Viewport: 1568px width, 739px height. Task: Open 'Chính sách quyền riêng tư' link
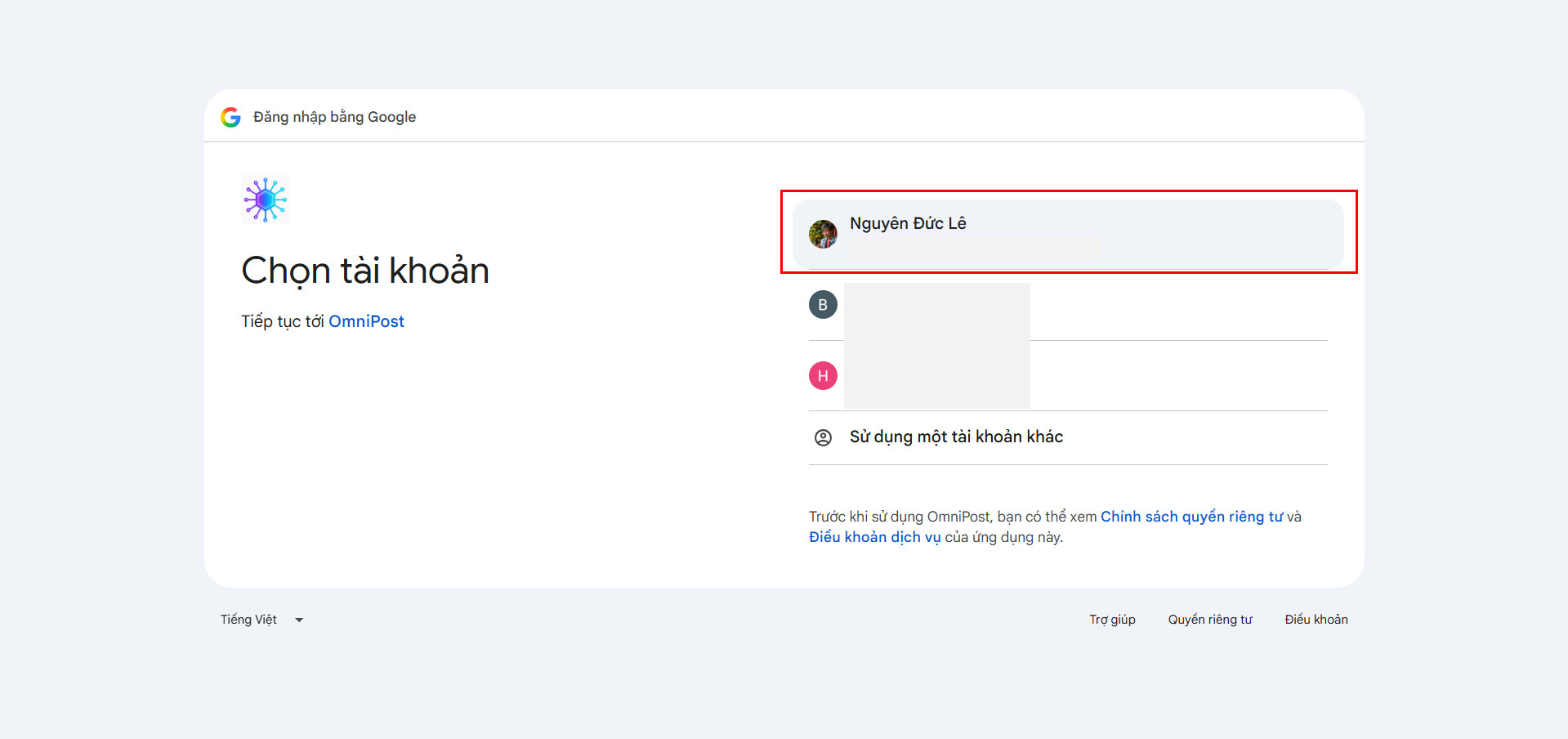point(1191,517)
